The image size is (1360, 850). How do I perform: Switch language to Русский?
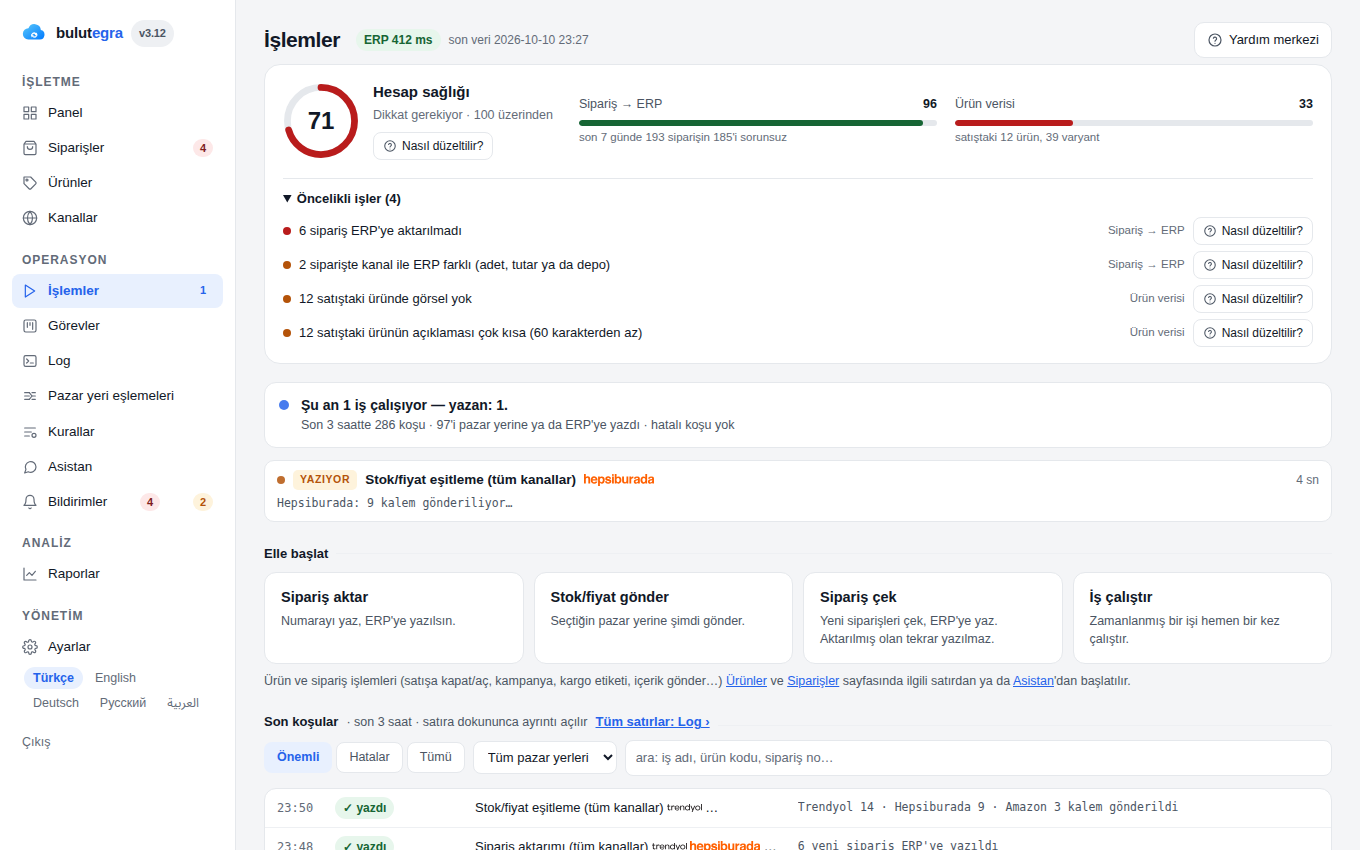pyautogui.click(x=123, y=703)
